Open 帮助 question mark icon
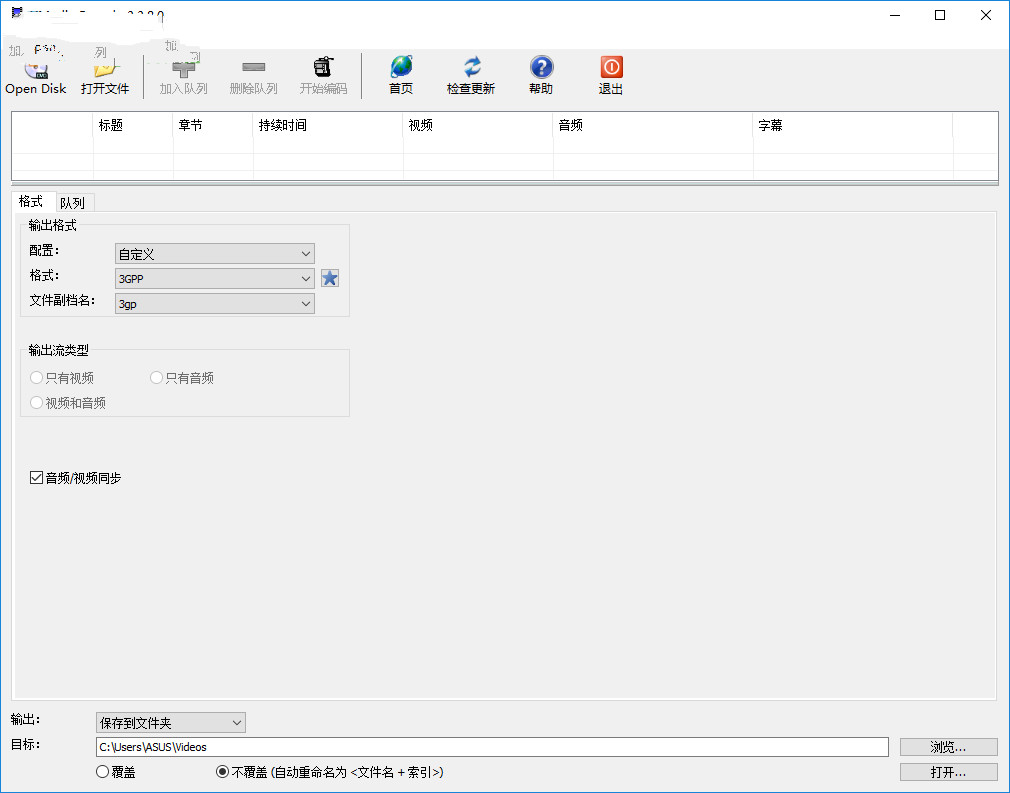 pos(541,68)
